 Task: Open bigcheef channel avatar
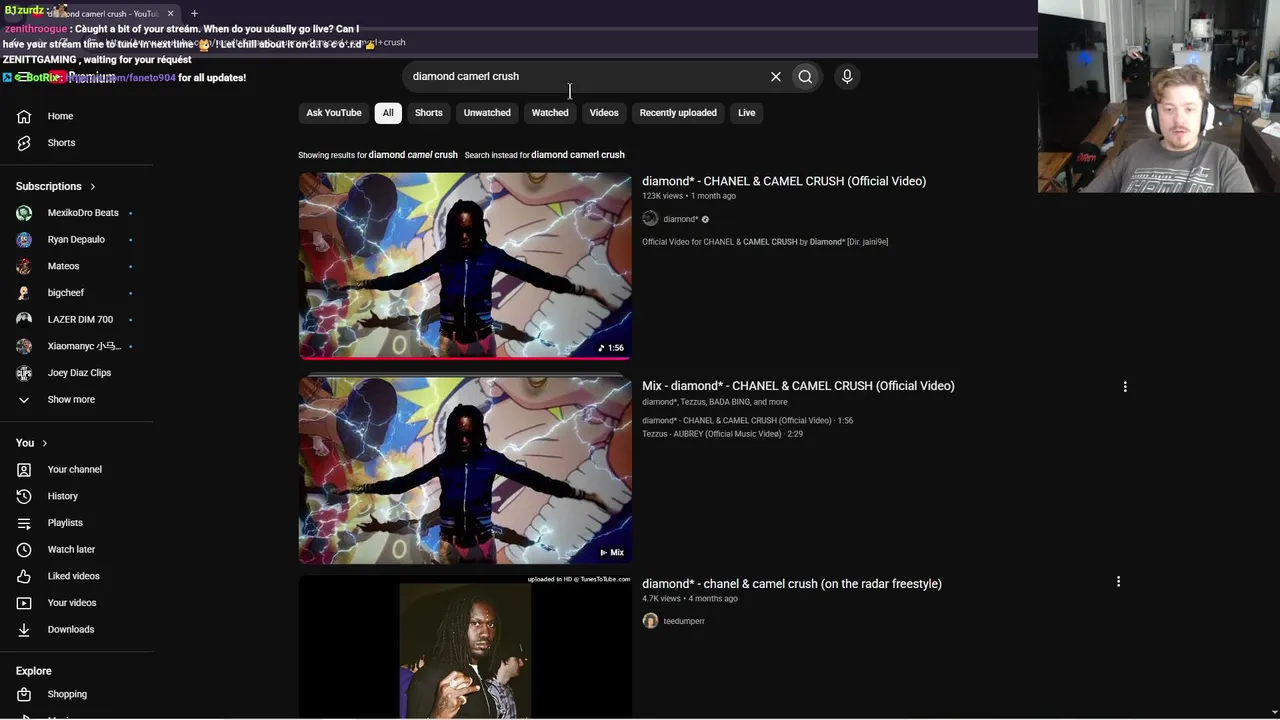[x=24, y=293]
